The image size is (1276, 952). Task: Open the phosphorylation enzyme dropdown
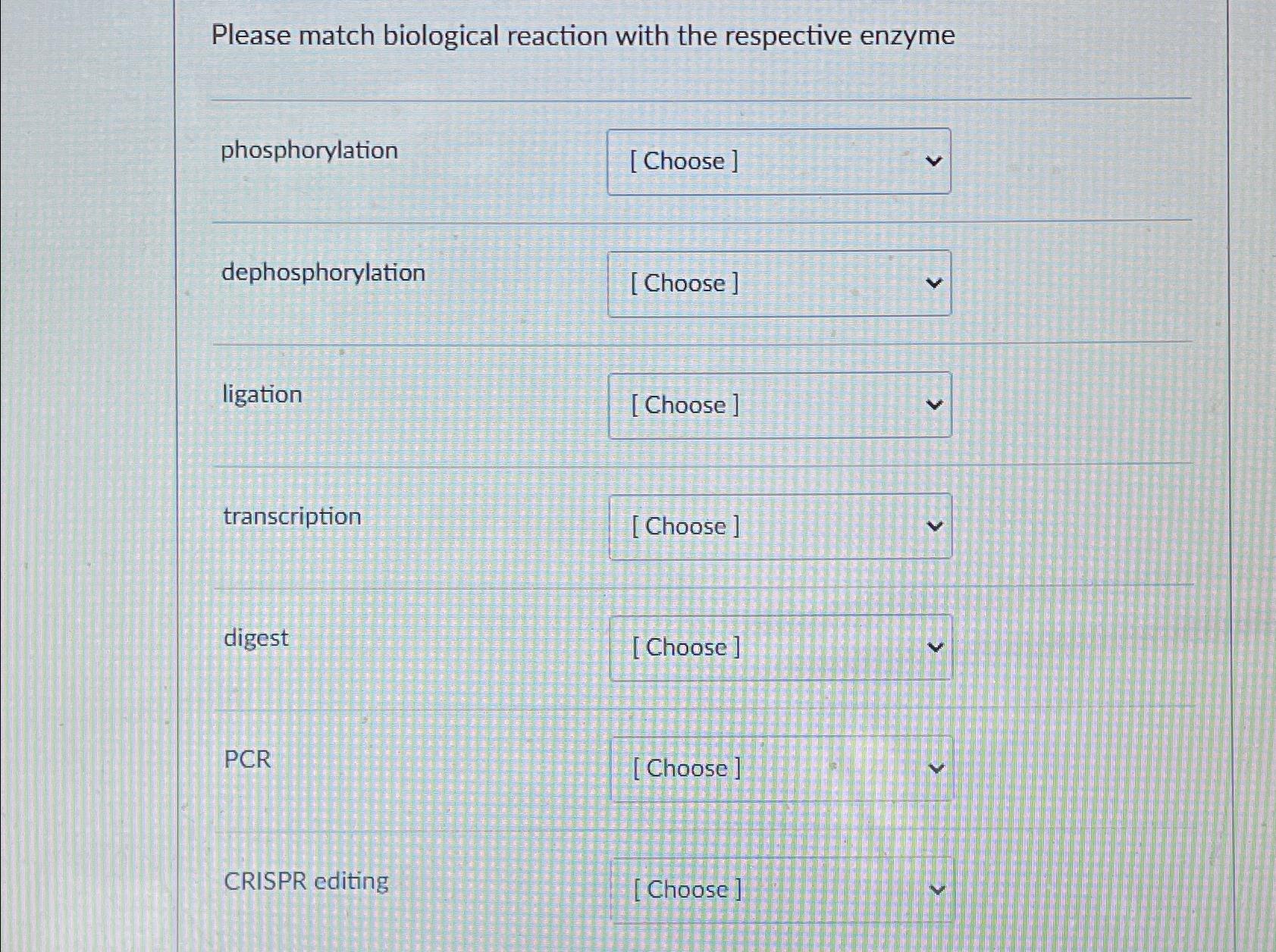pos(779,161)
